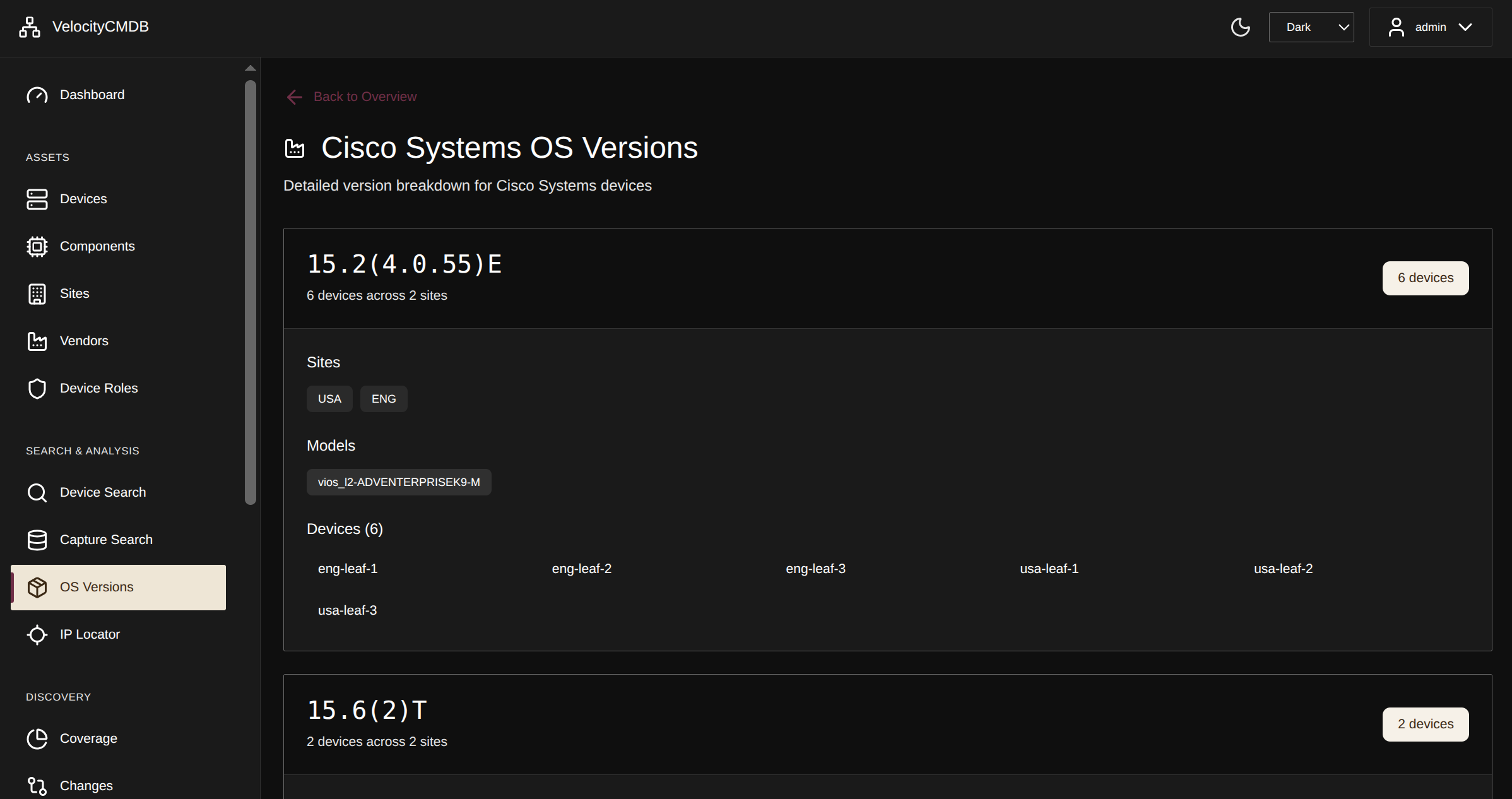Click the VelocityCMDB network logo icon
Viewport: 1512px width, 799px height.
tap(30, 27)
